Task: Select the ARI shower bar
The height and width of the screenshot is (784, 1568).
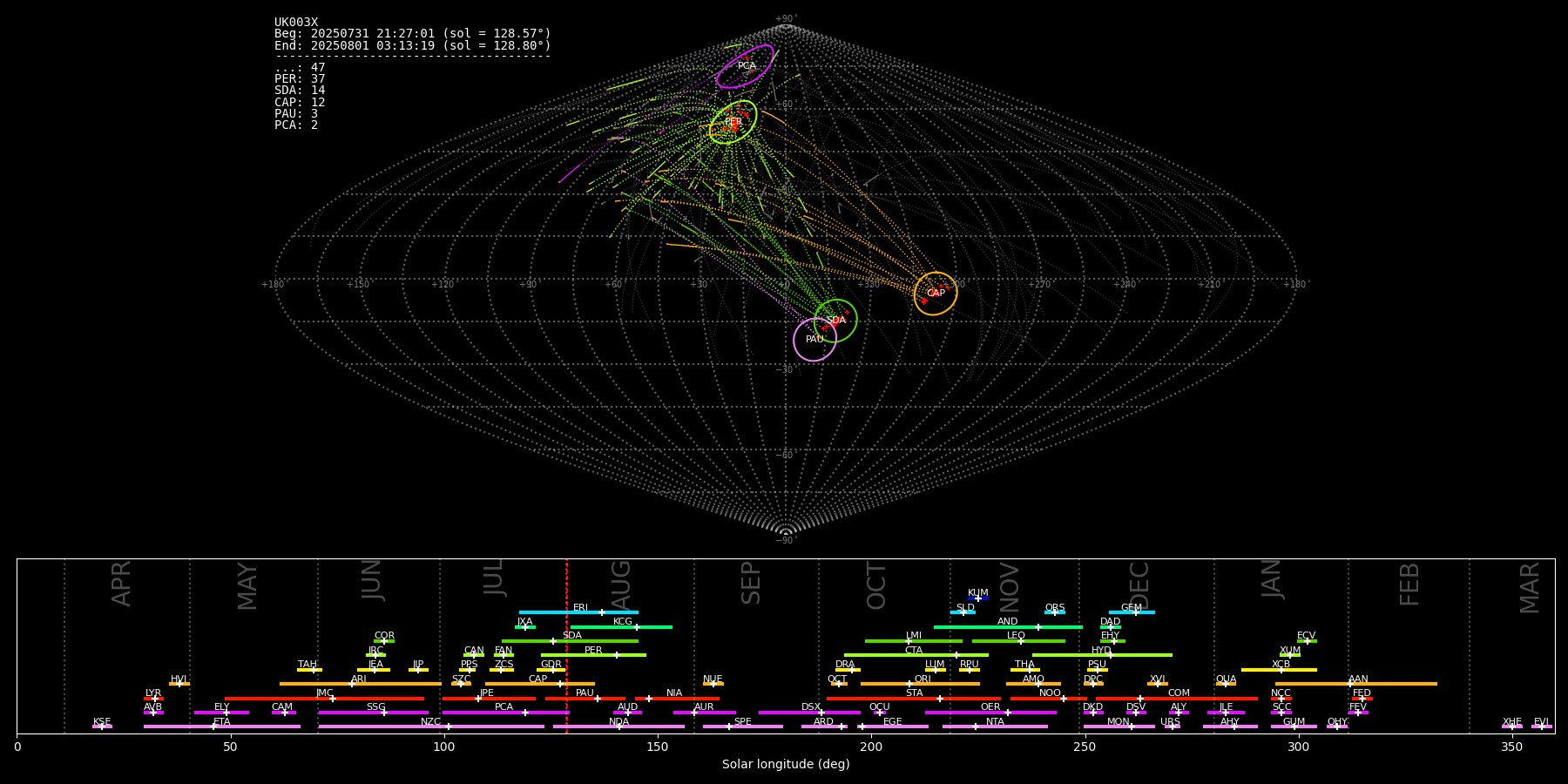Action: click(360, 684)
